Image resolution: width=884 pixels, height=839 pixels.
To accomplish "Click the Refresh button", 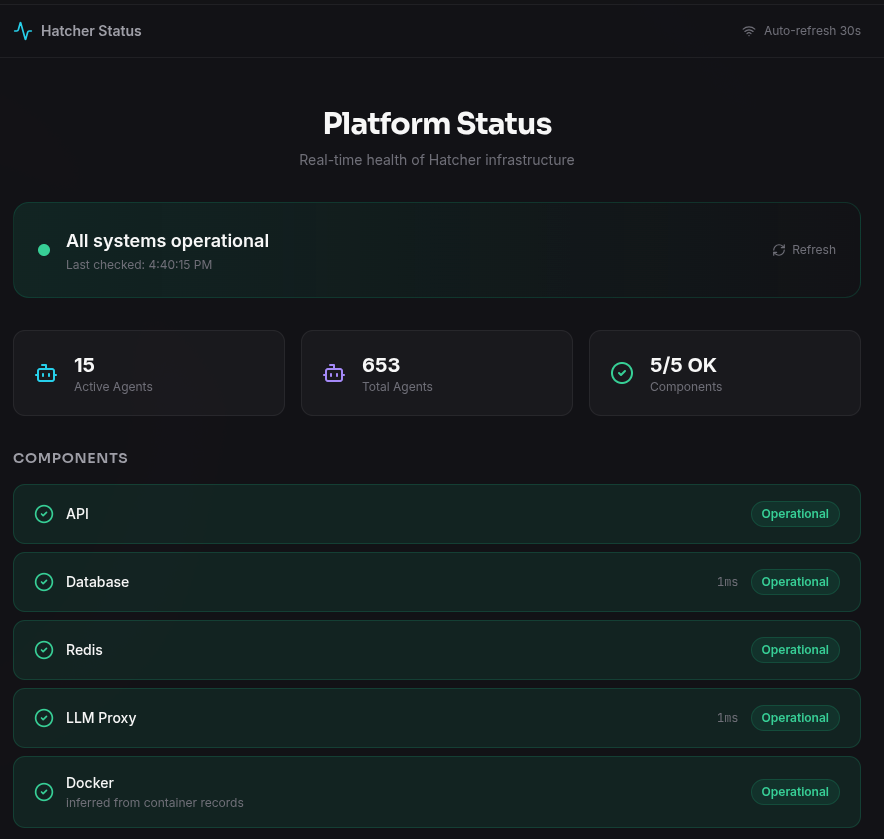I will [804, 250].
